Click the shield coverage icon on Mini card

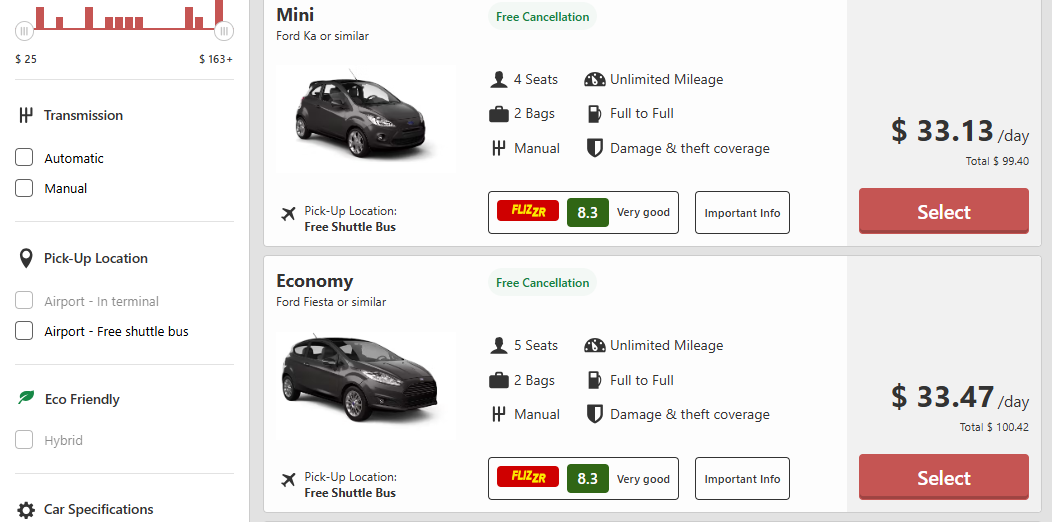[594, 148]
